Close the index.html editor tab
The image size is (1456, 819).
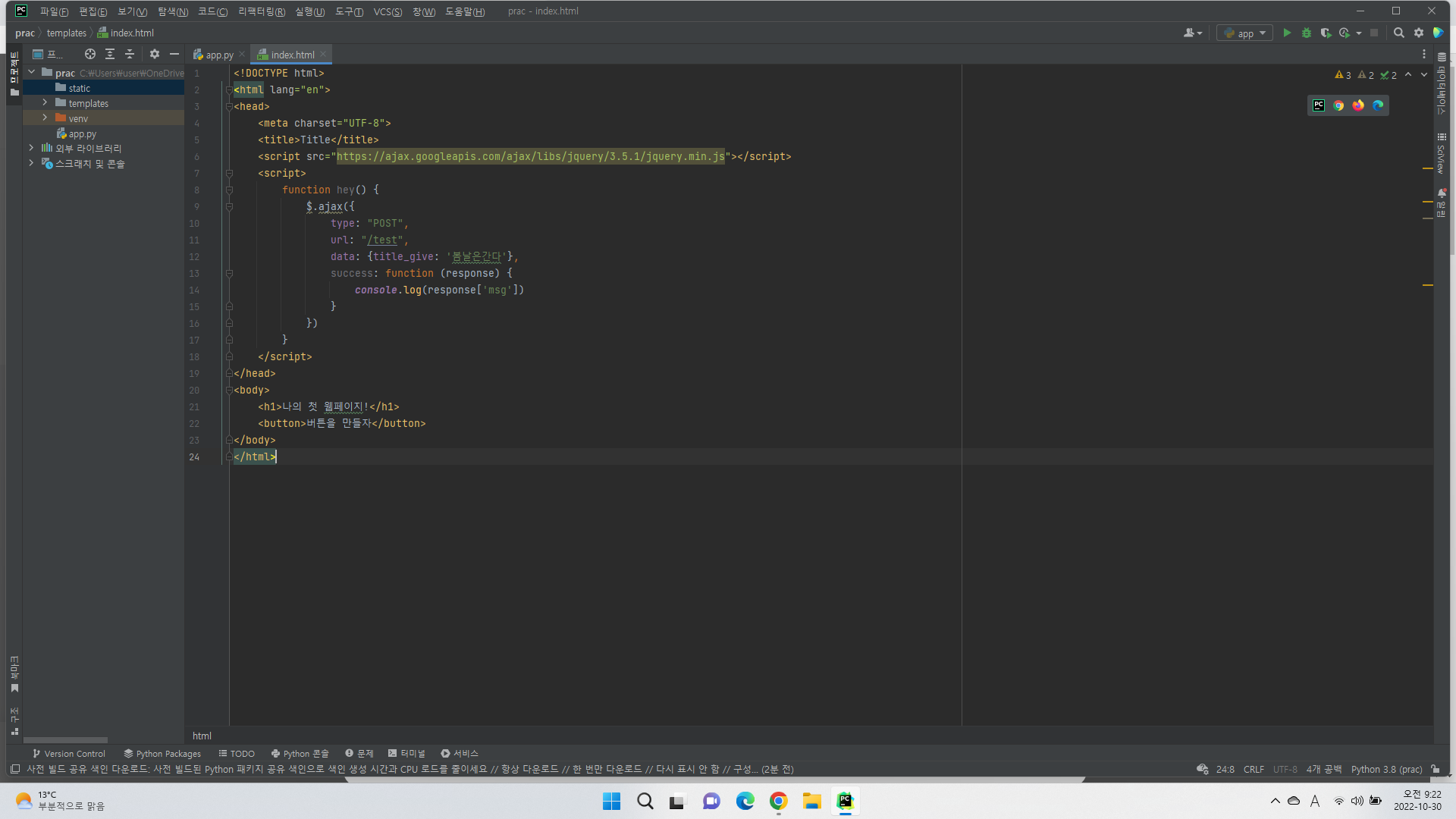click(323, 54)
